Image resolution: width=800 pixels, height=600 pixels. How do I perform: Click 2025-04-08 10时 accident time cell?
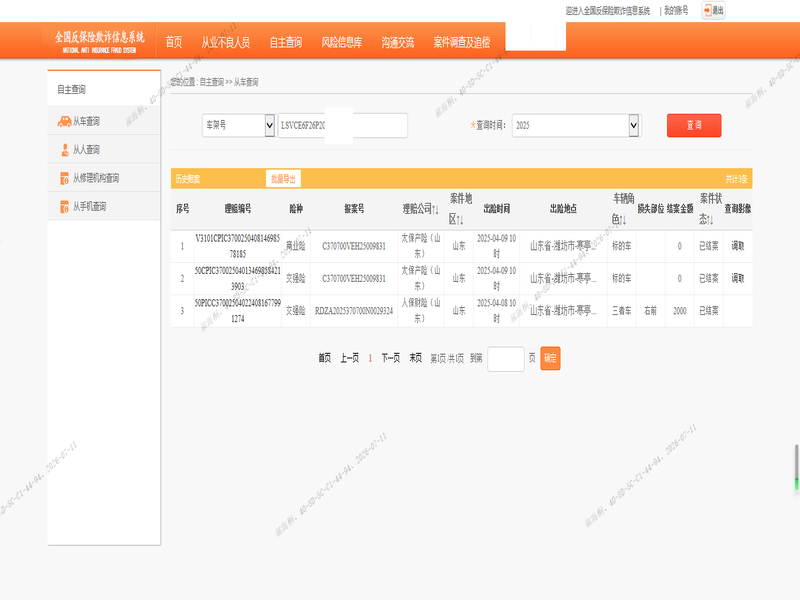496,310
